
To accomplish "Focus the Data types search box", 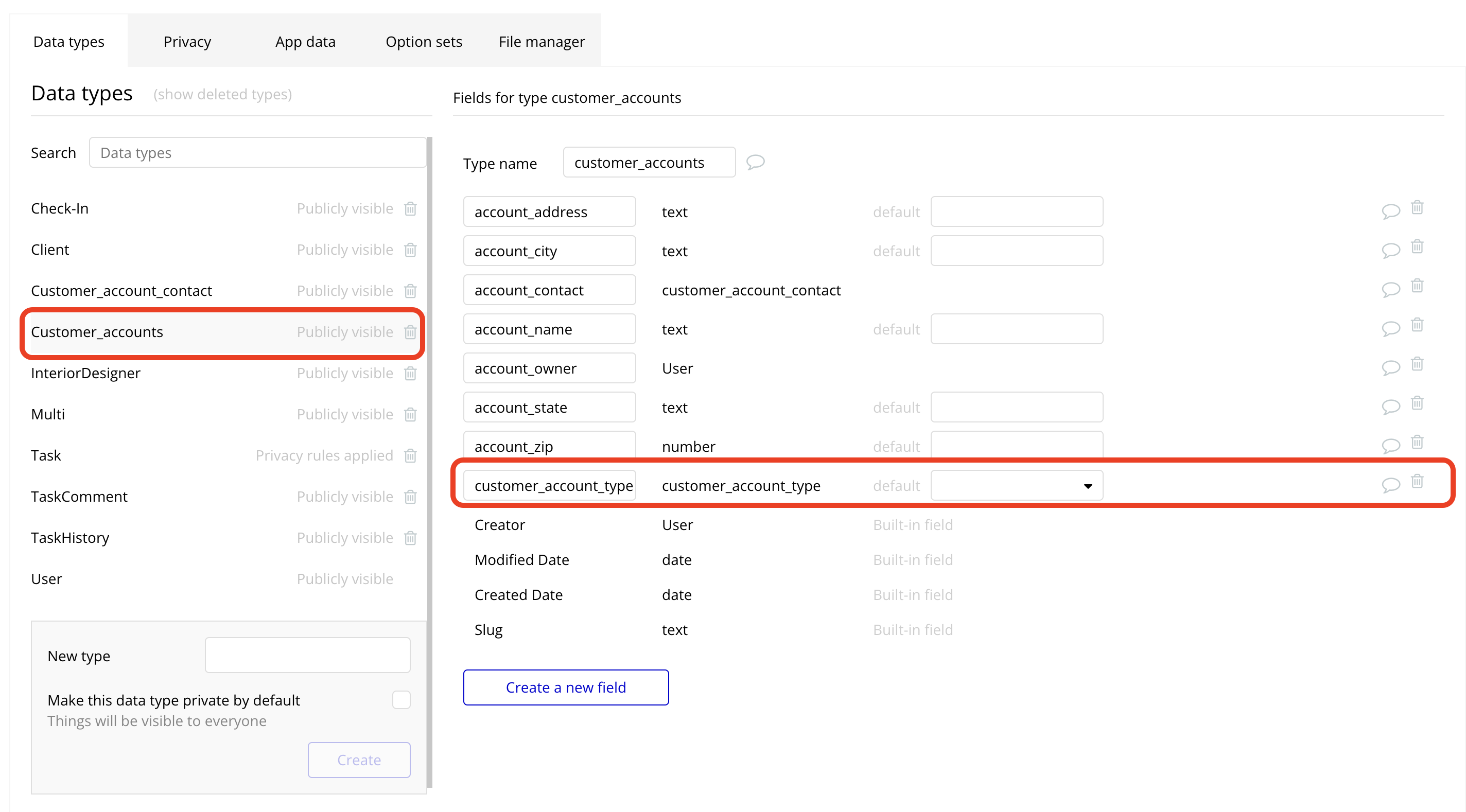I will pos(257,152).
